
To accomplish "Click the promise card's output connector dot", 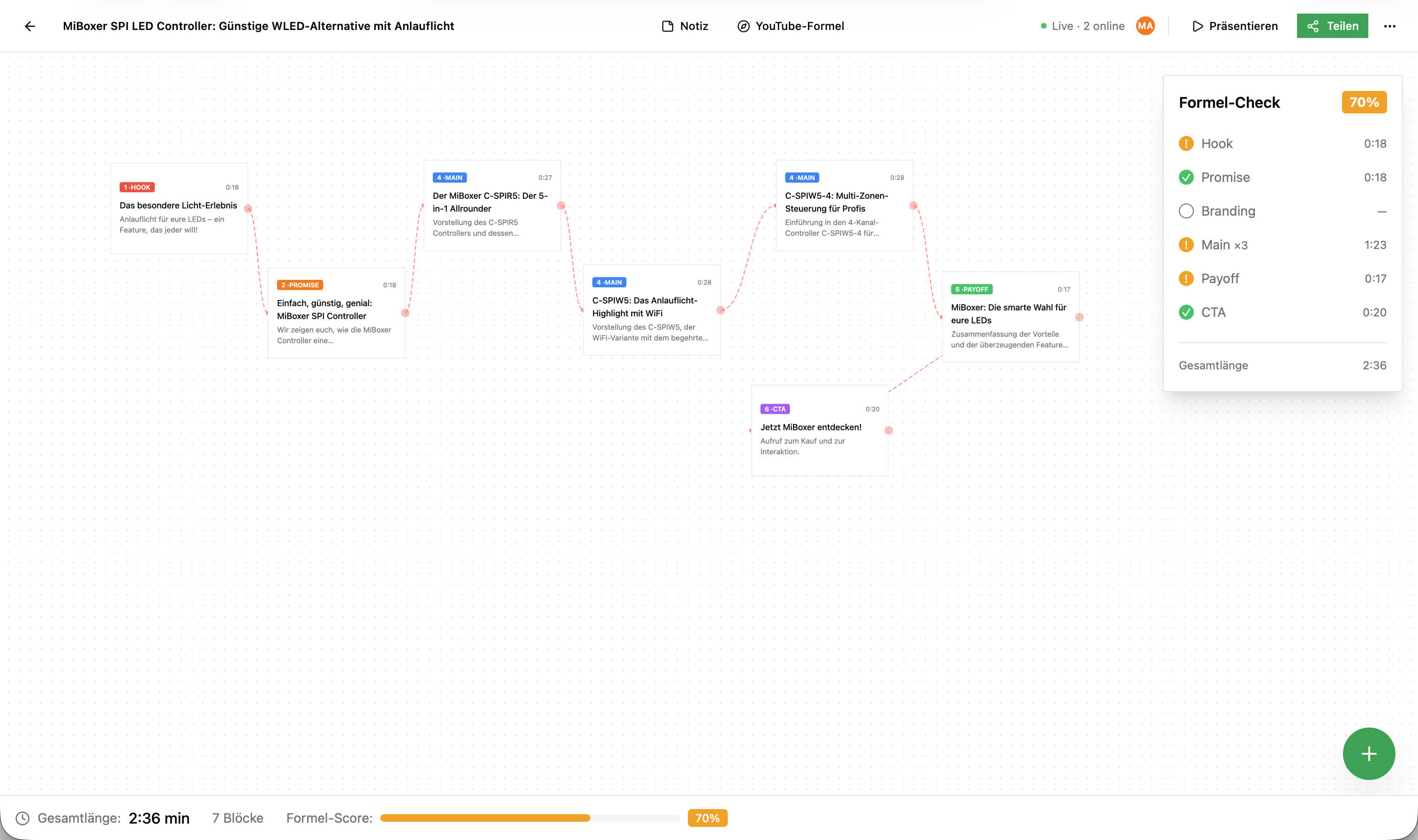I will tap(405, 313).
